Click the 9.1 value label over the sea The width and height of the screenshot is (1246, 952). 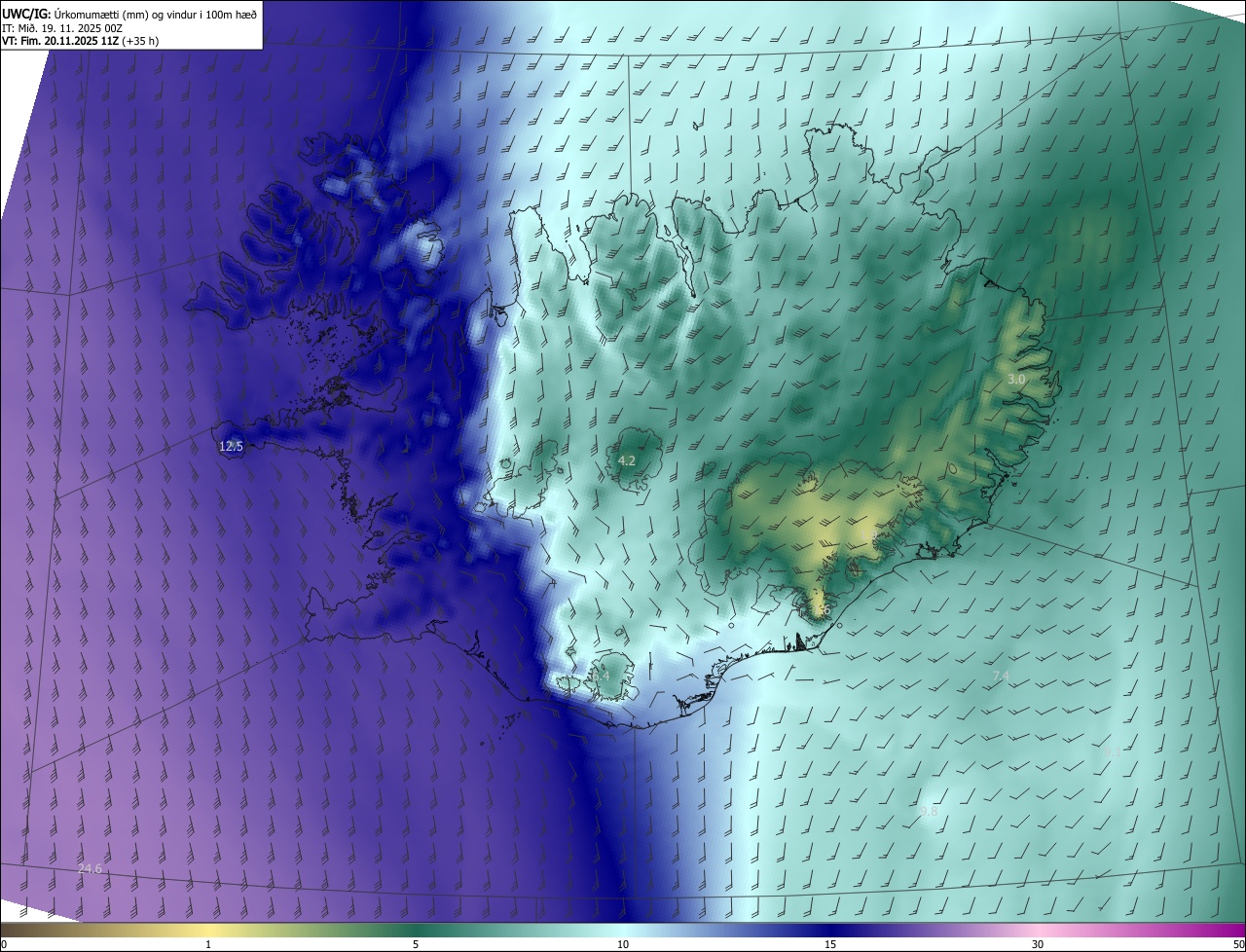click(1111, 752)
